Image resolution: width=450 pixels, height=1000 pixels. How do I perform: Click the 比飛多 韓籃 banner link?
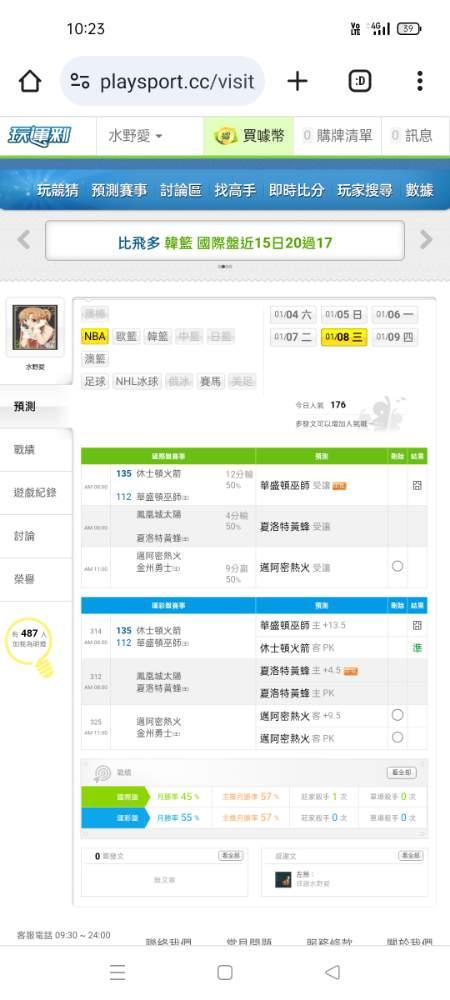point(224,242)
